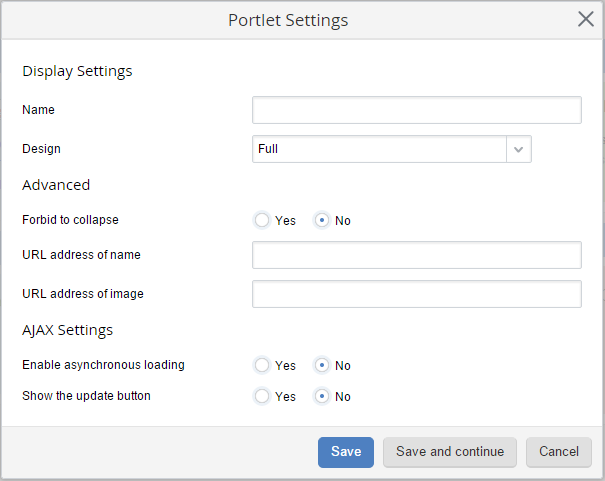The width and height of the screenshot is (605, 481).
Task: Focus the URL address of image field
Action: coord(416,294)
